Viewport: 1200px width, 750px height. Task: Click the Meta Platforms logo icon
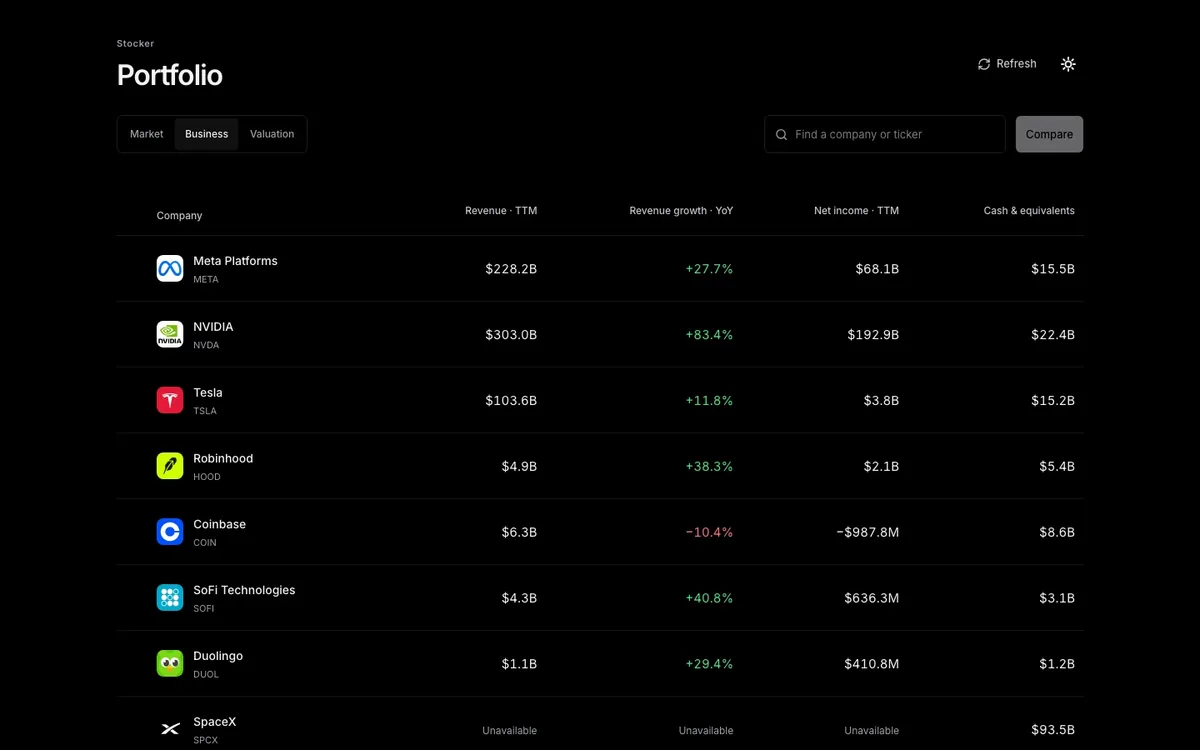170,268
